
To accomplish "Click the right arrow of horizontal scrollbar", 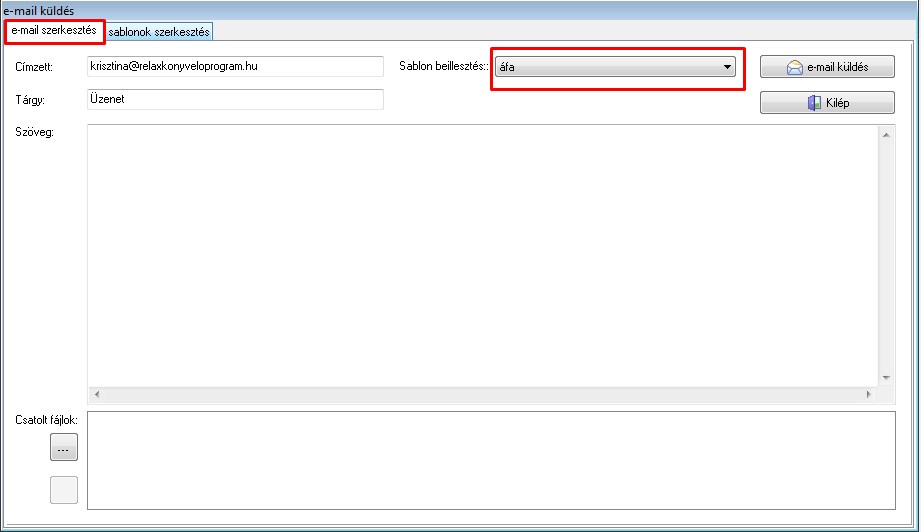I will click(x=868, y=395).
